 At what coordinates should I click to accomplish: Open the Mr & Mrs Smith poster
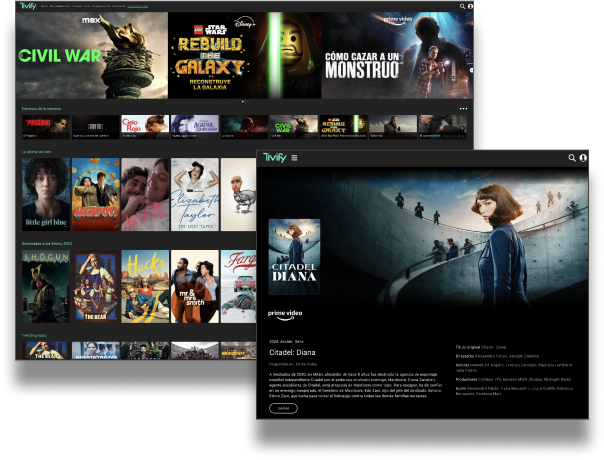[x=195, y=287]
